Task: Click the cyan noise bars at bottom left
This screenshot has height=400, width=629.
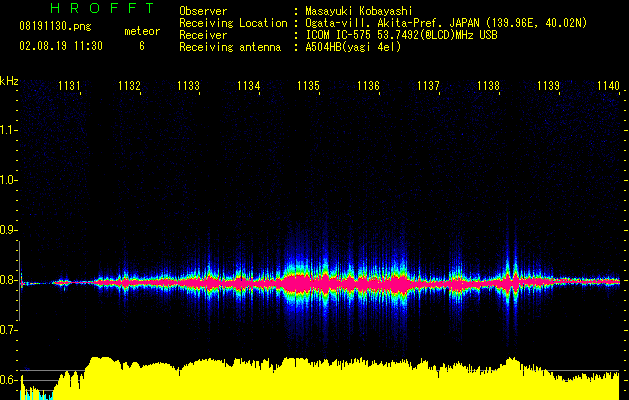Action: coord(37,395)
